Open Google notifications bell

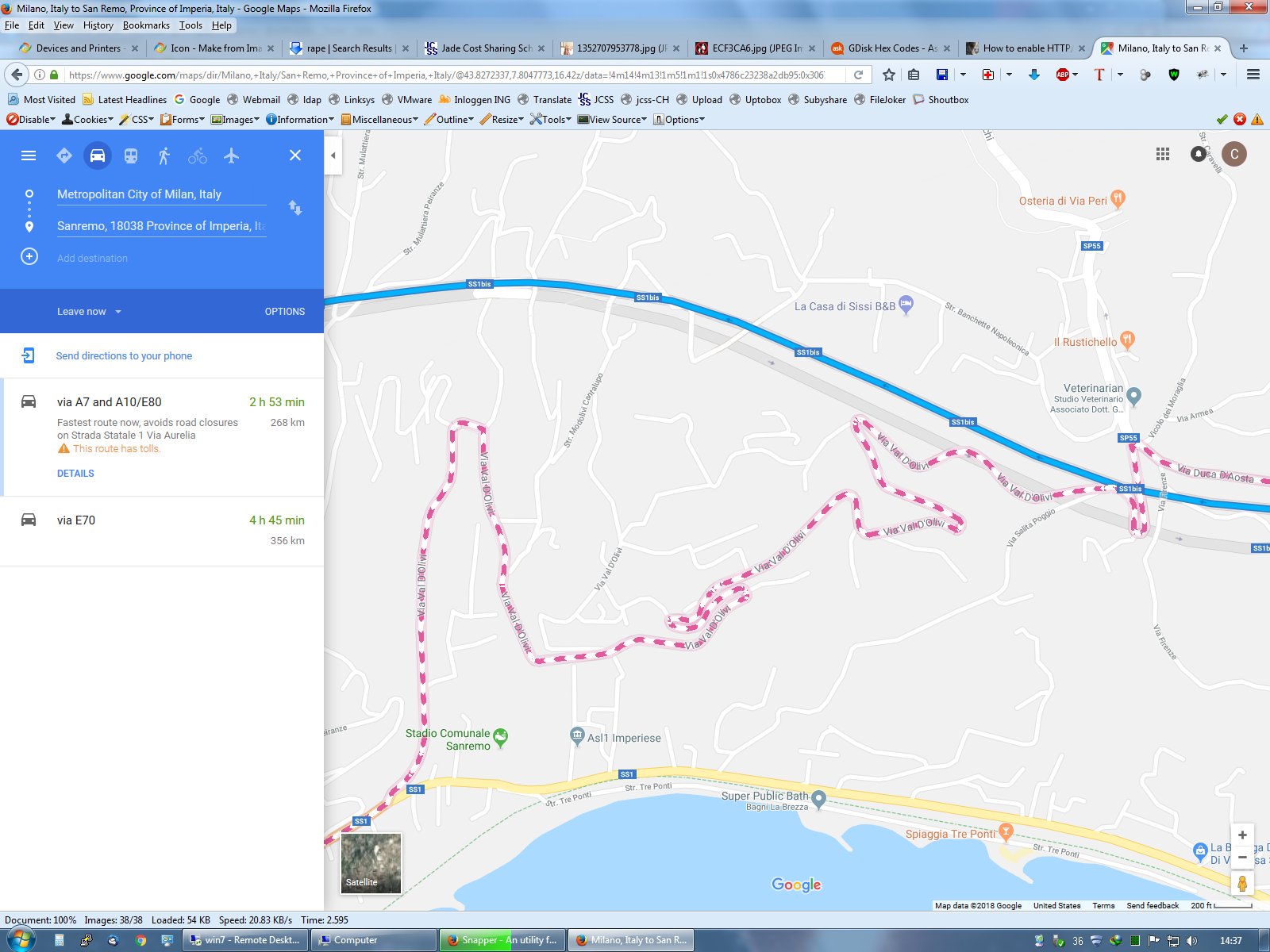pyautogui.click(x=1198, y=154)
